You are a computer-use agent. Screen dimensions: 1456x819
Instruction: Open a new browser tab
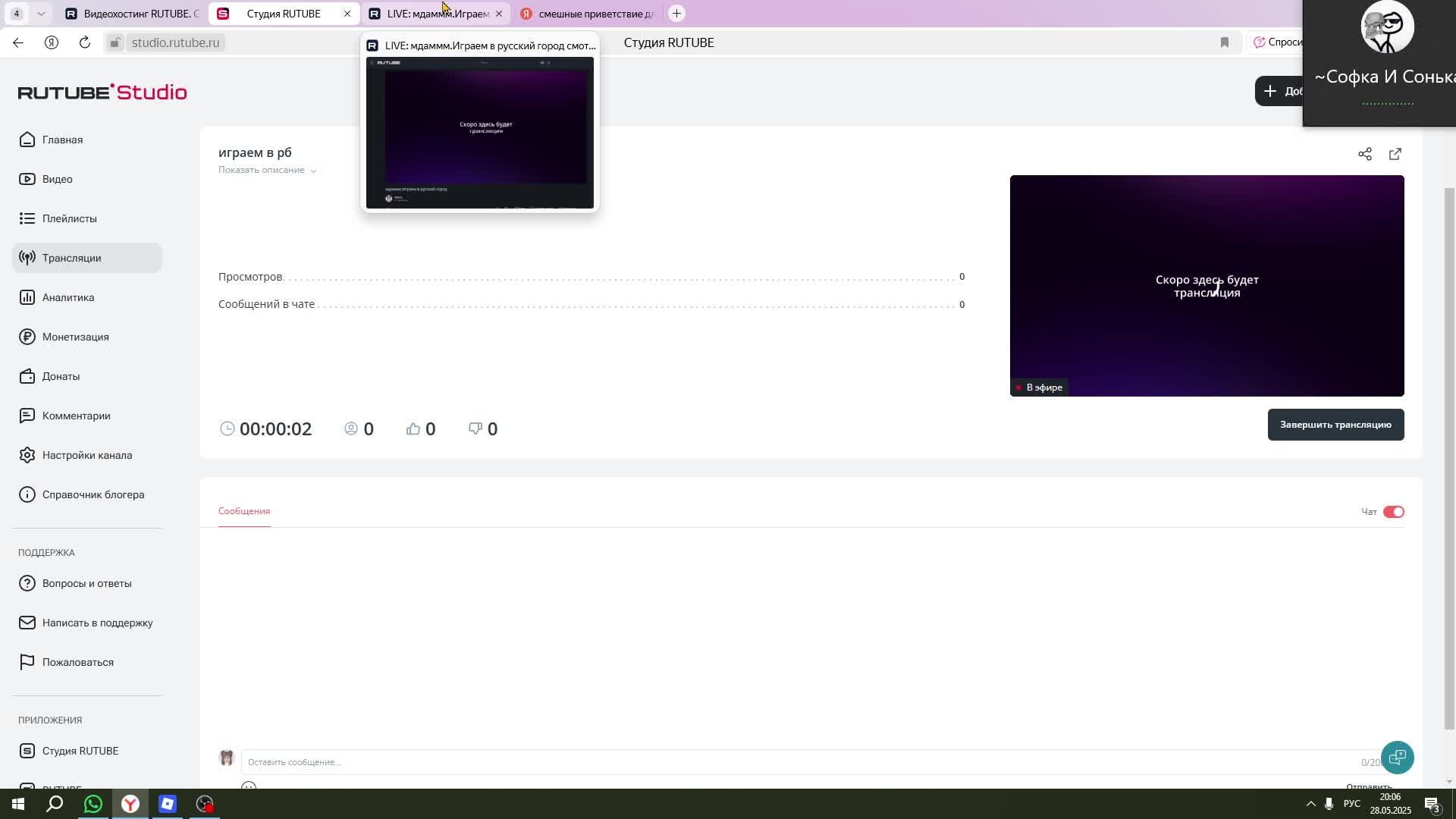[x=677, y=14]
